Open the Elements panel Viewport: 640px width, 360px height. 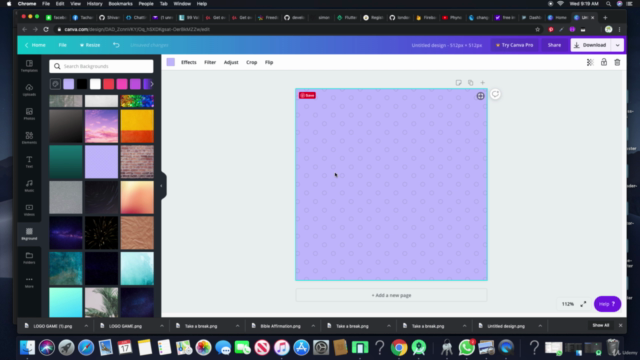[29, 138]
